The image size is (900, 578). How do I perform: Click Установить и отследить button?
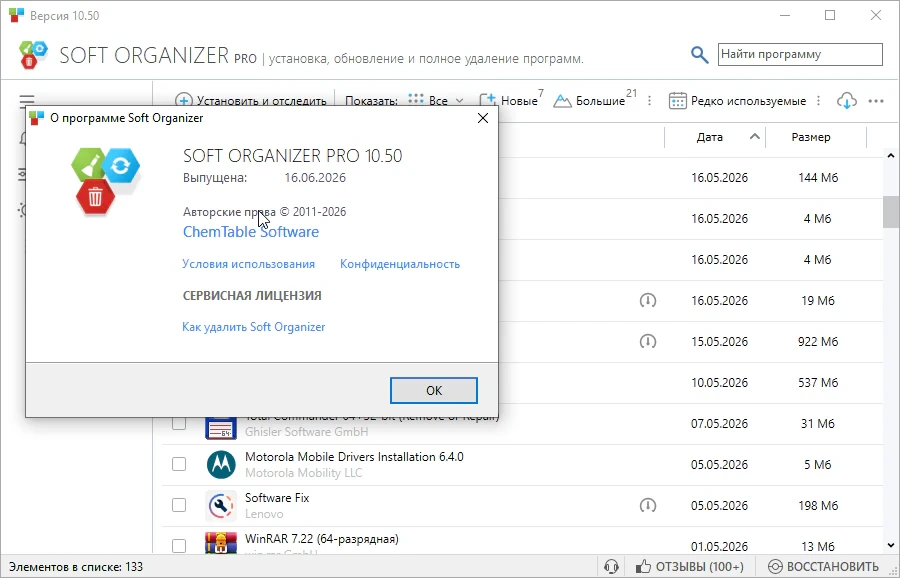251,101
